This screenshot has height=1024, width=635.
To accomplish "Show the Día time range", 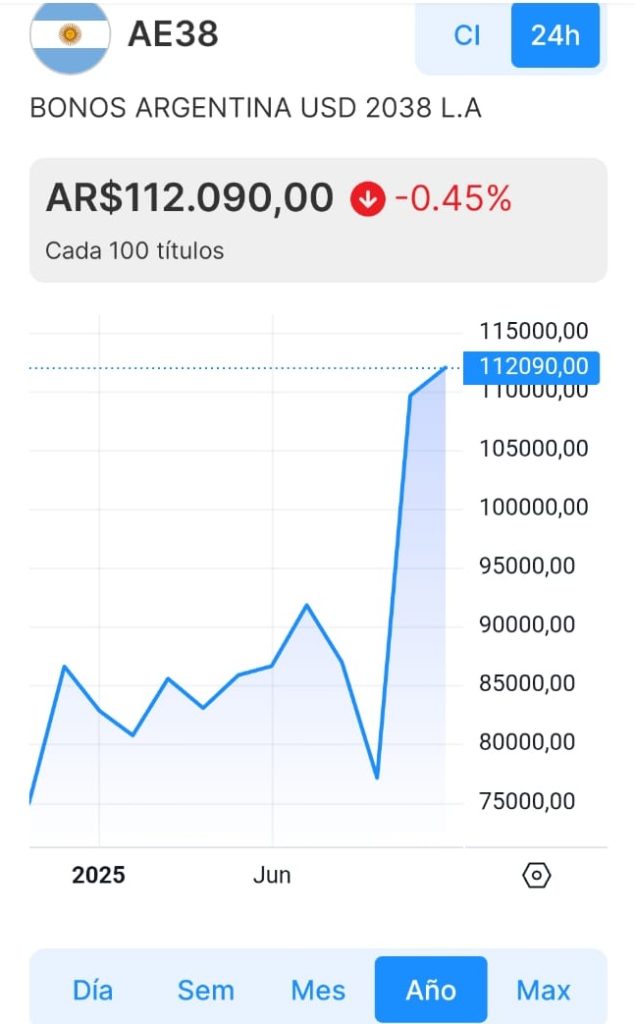I will [93, 990].
